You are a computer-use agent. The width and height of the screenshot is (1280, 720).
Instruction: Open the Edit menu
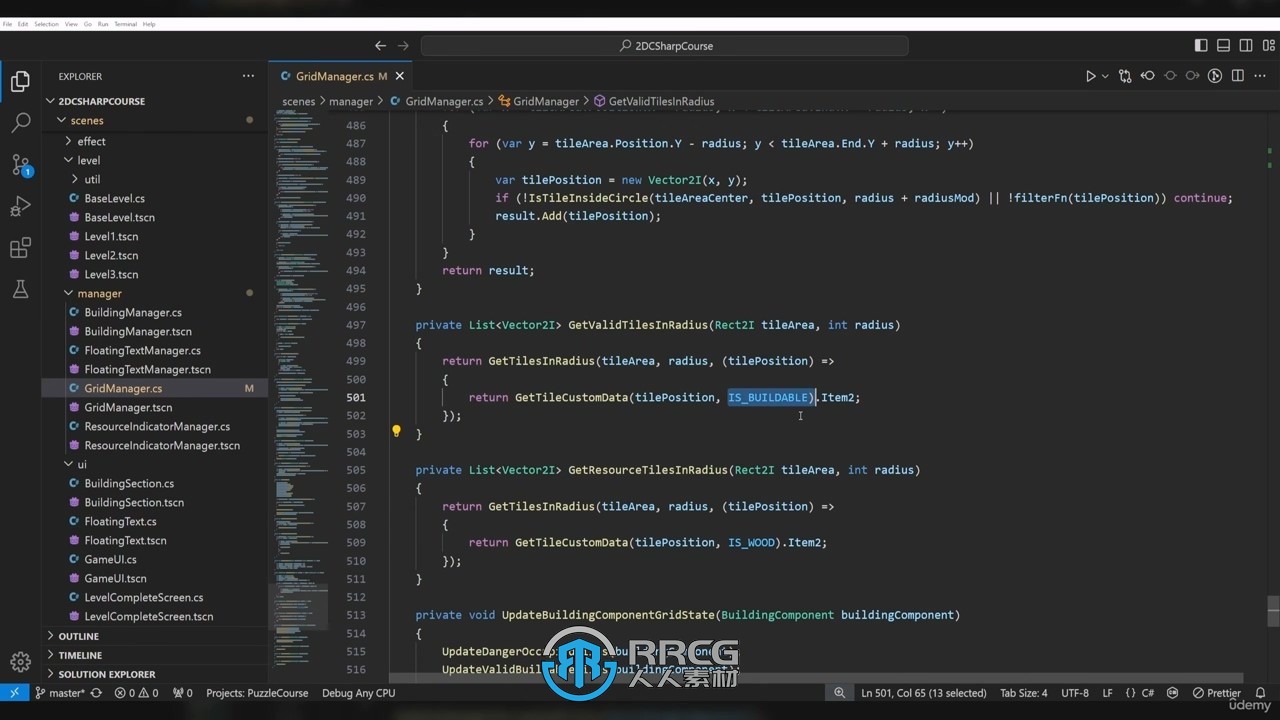pyautogui.click(x=23, y=24)
